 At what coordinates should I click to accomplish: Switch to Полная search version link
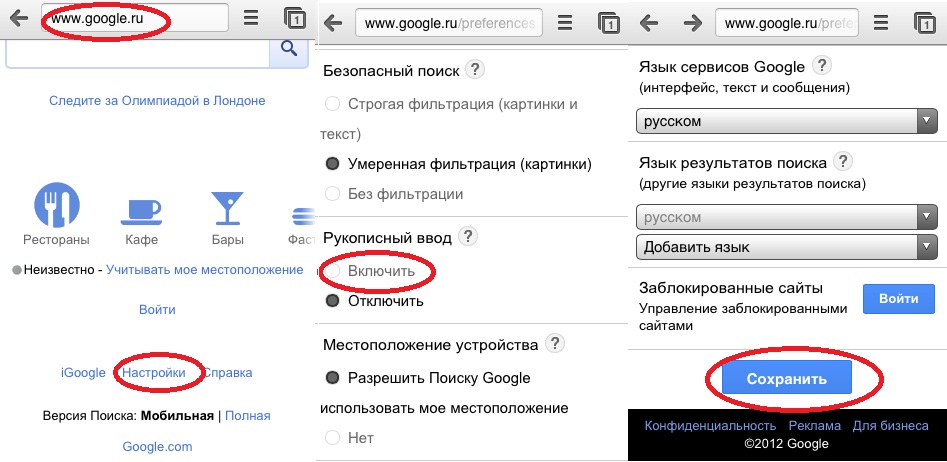tap(248, 415)
